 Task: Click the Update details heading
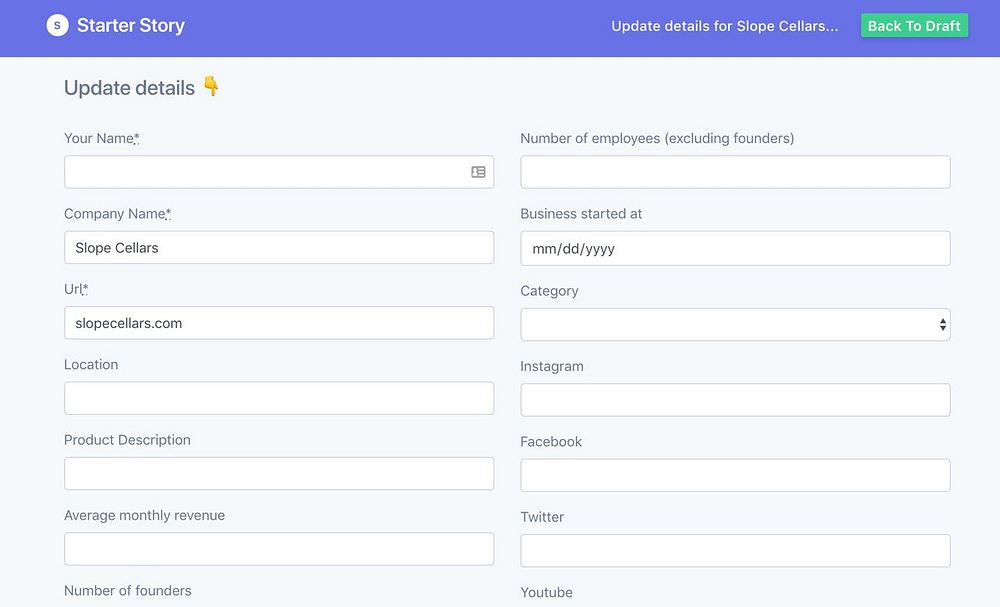click(129, 88)
